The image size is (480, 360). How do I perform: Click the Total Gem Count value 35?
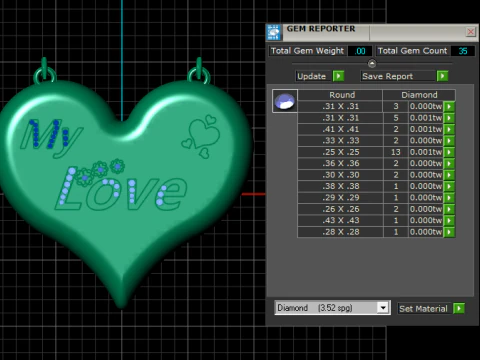pyautogui.click(x=463, y=51)
